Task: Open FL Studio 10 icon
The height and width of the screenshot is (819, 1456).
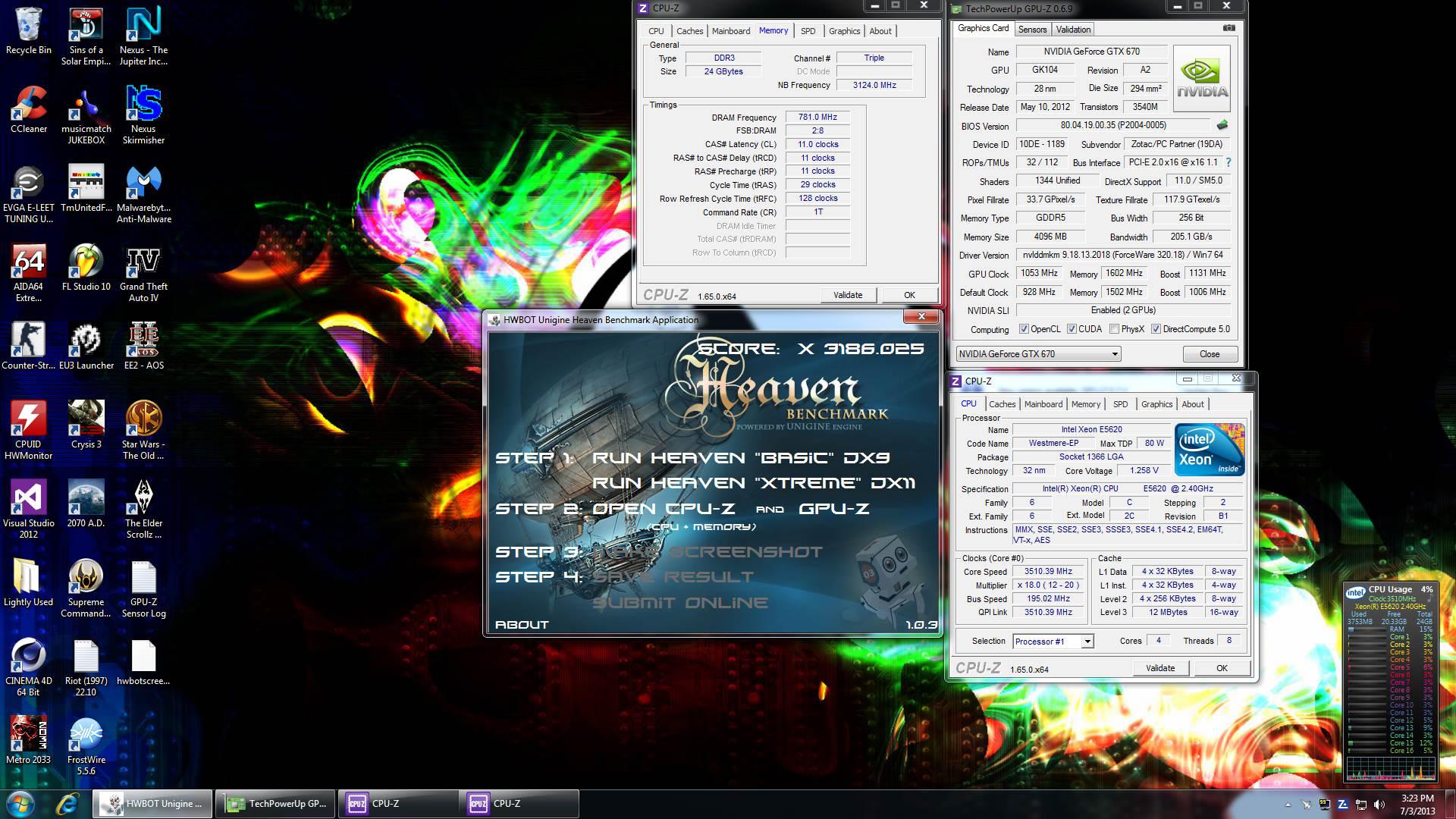Action: (86, 268)
